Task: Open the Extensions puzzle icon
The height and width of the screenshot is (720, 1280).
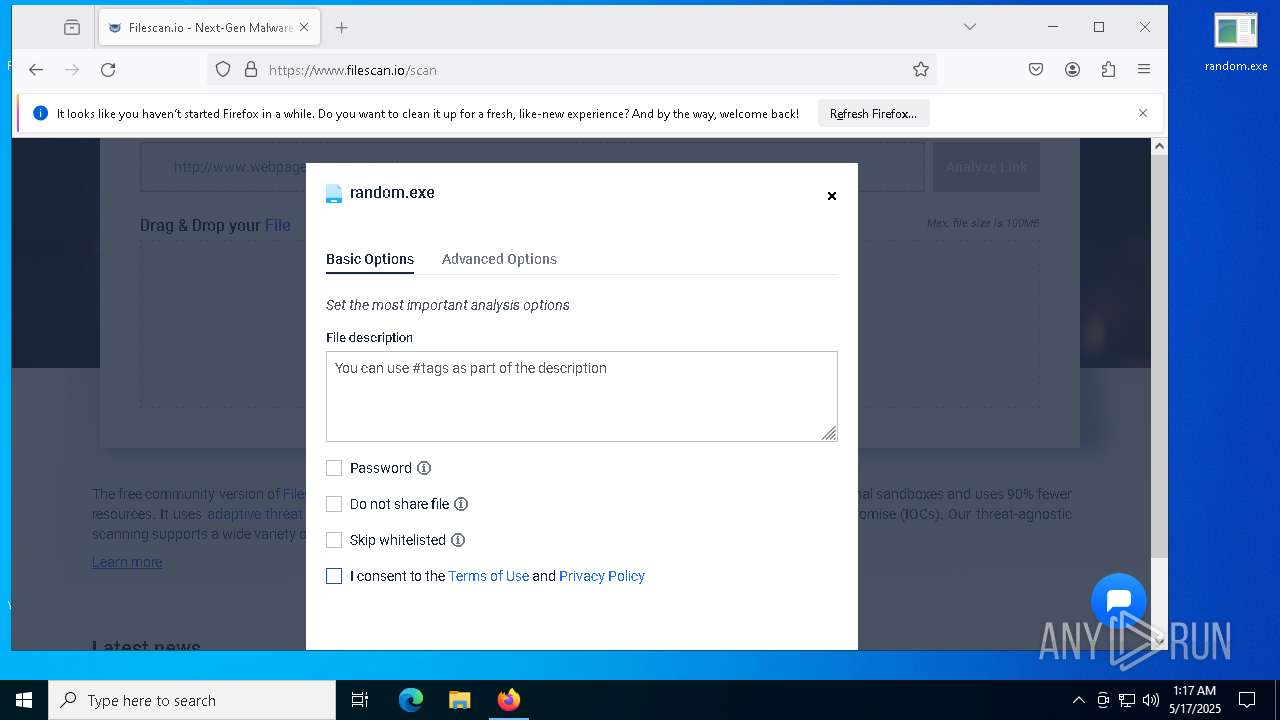Action: (1108, 69)
